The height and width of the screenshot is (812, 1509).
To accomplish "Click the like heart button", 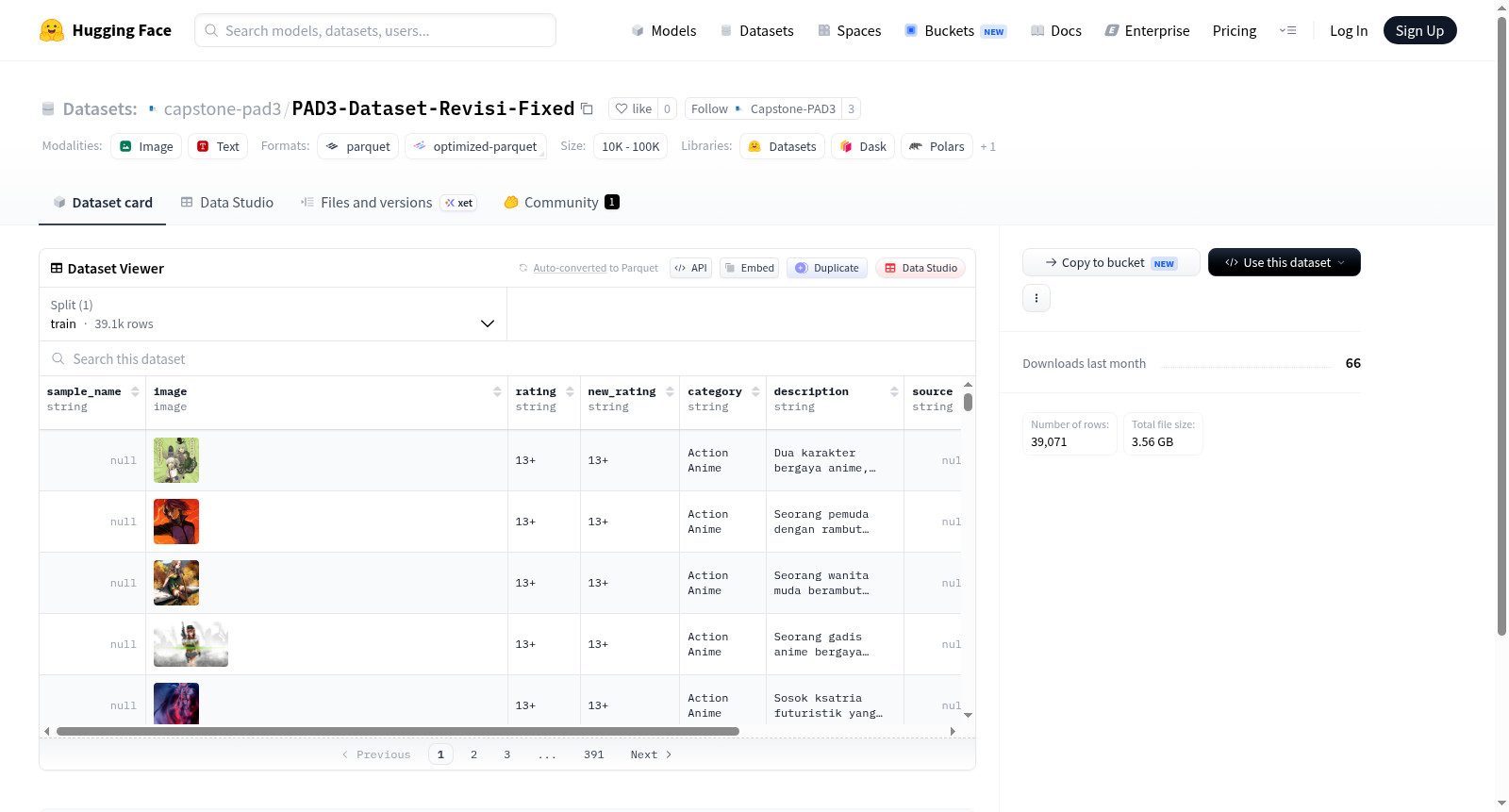I will pyautogui.click(x=634, y=108).
